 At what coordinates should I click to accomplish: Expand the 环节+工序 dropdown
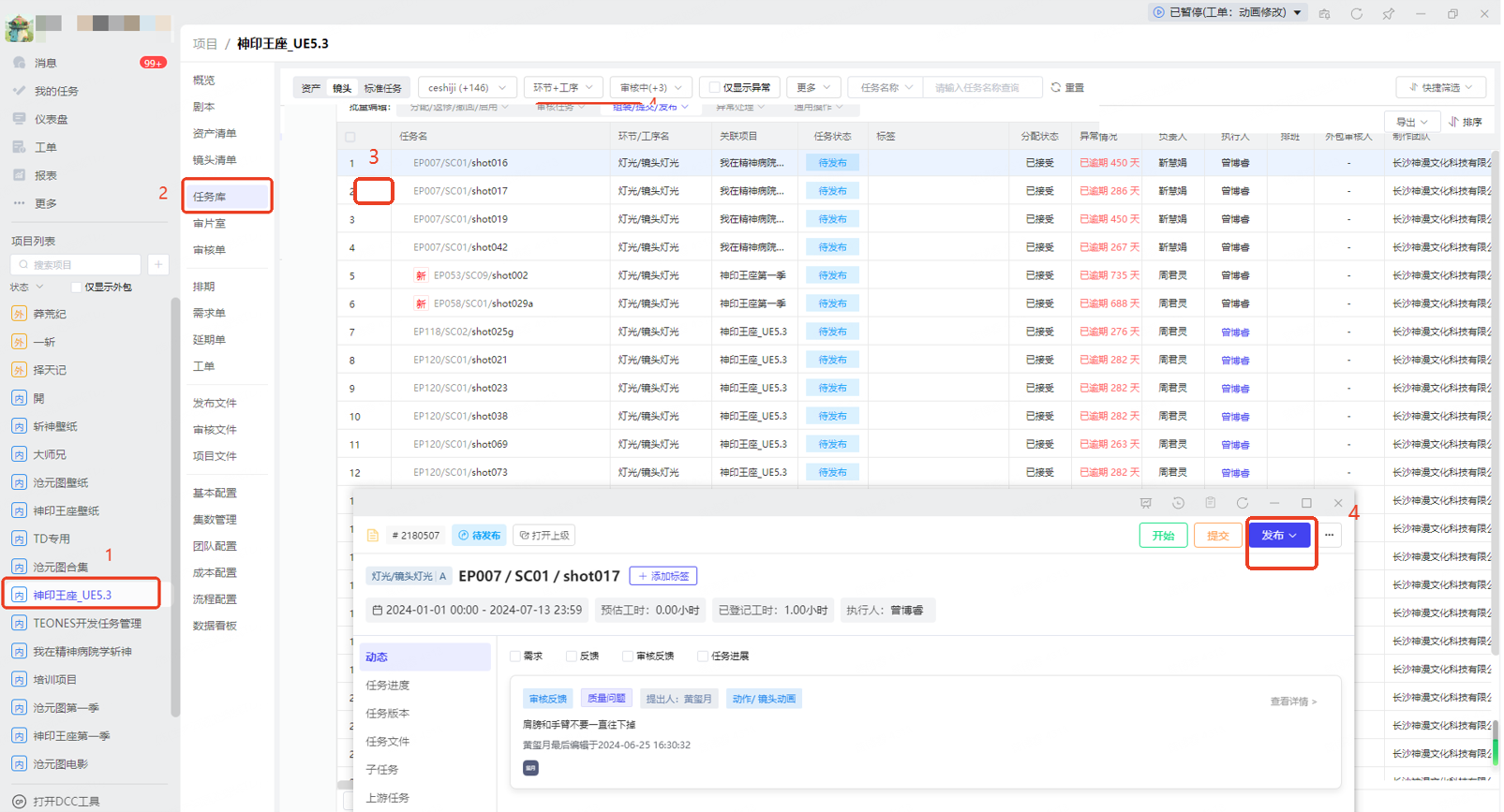(563, 87)
